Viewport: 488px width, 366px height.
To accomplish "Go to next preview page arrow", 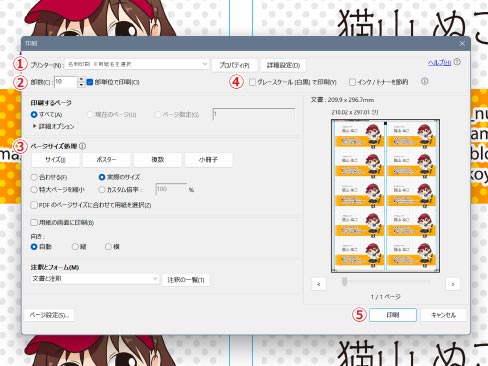I will (453, 284).
